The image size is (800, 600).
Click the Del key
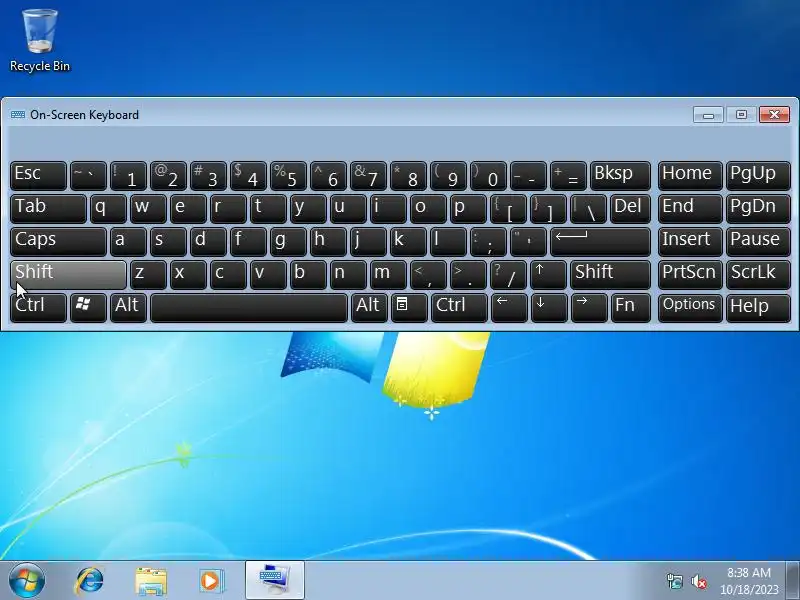(x=631, y=209)
